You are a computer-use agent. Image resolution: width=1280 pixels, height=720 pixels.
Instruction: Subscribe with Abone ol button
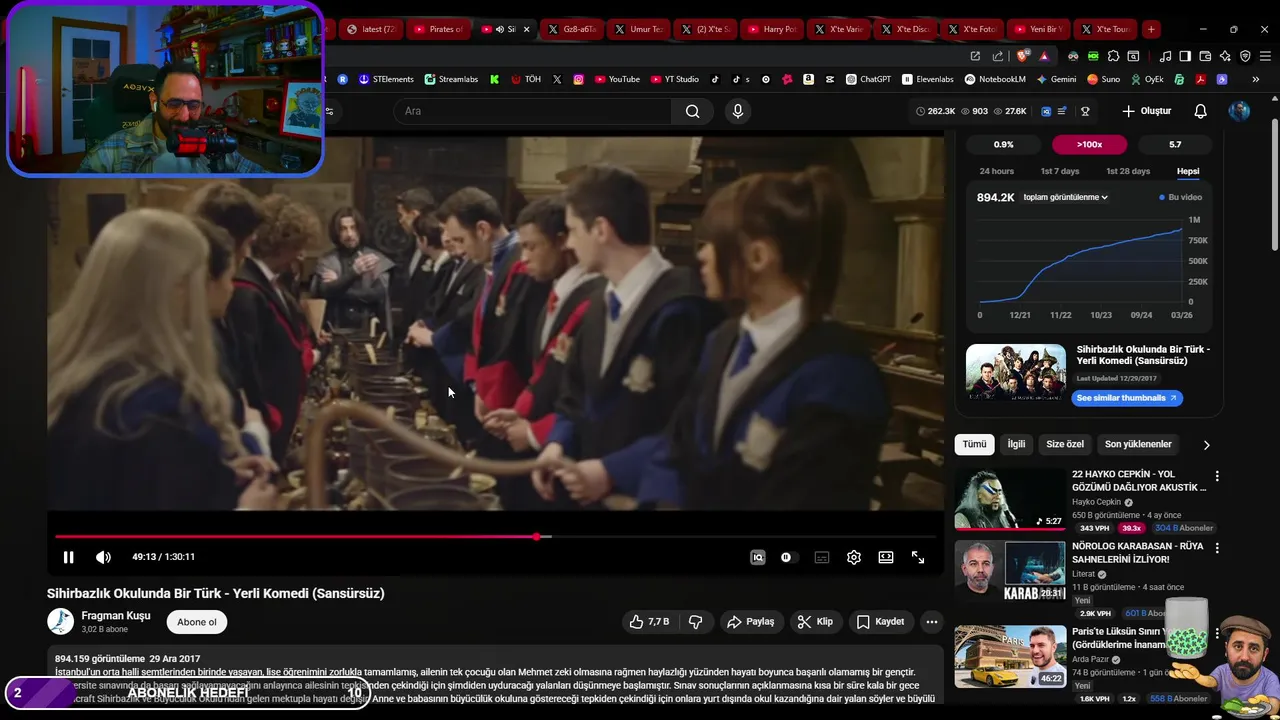tap(197, 622)
